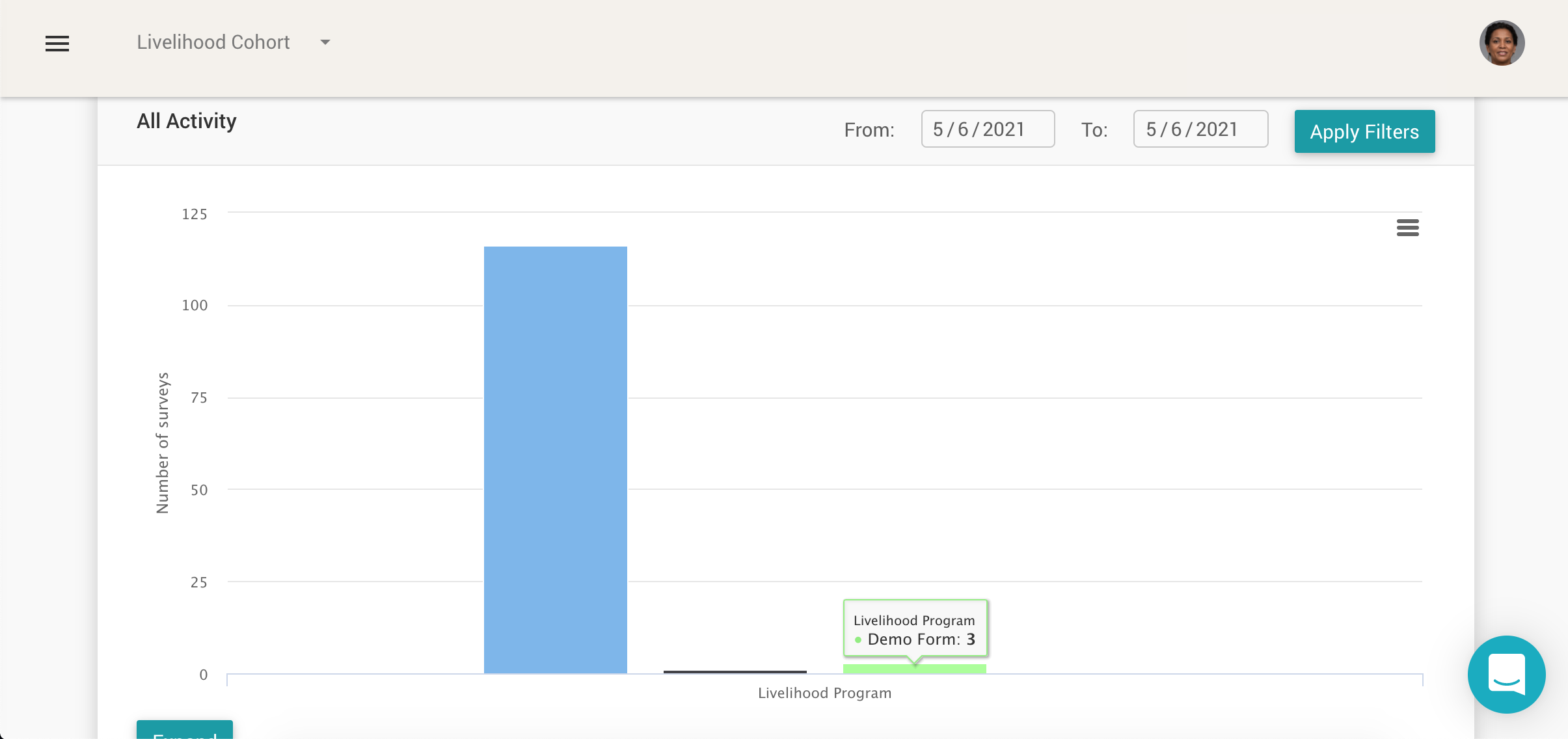Image resolution: width=1568 pixels, height=739 pixels.
Task: Click the All Activity heading
Action: point(186,122)
